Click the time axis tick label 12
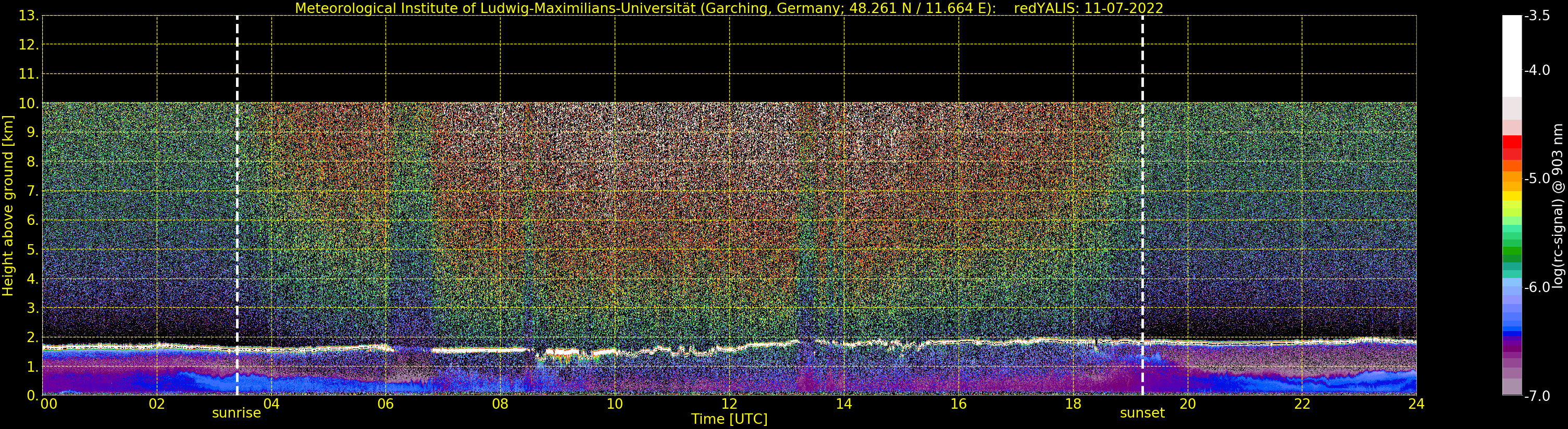The image size is (1568, 429). tap(729, 404)
